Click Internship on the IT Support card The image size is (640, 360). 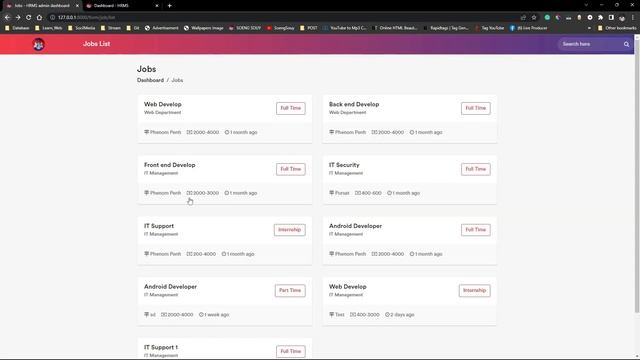[x=289, y=230]
